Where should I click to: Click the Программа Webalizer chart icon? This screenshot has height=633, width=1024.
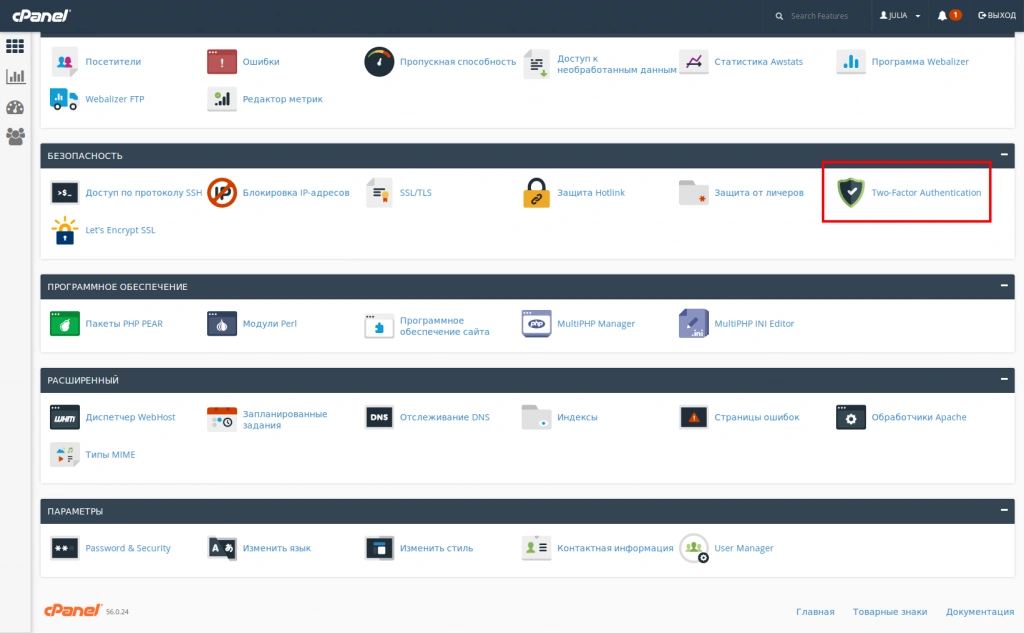[851, 62]
